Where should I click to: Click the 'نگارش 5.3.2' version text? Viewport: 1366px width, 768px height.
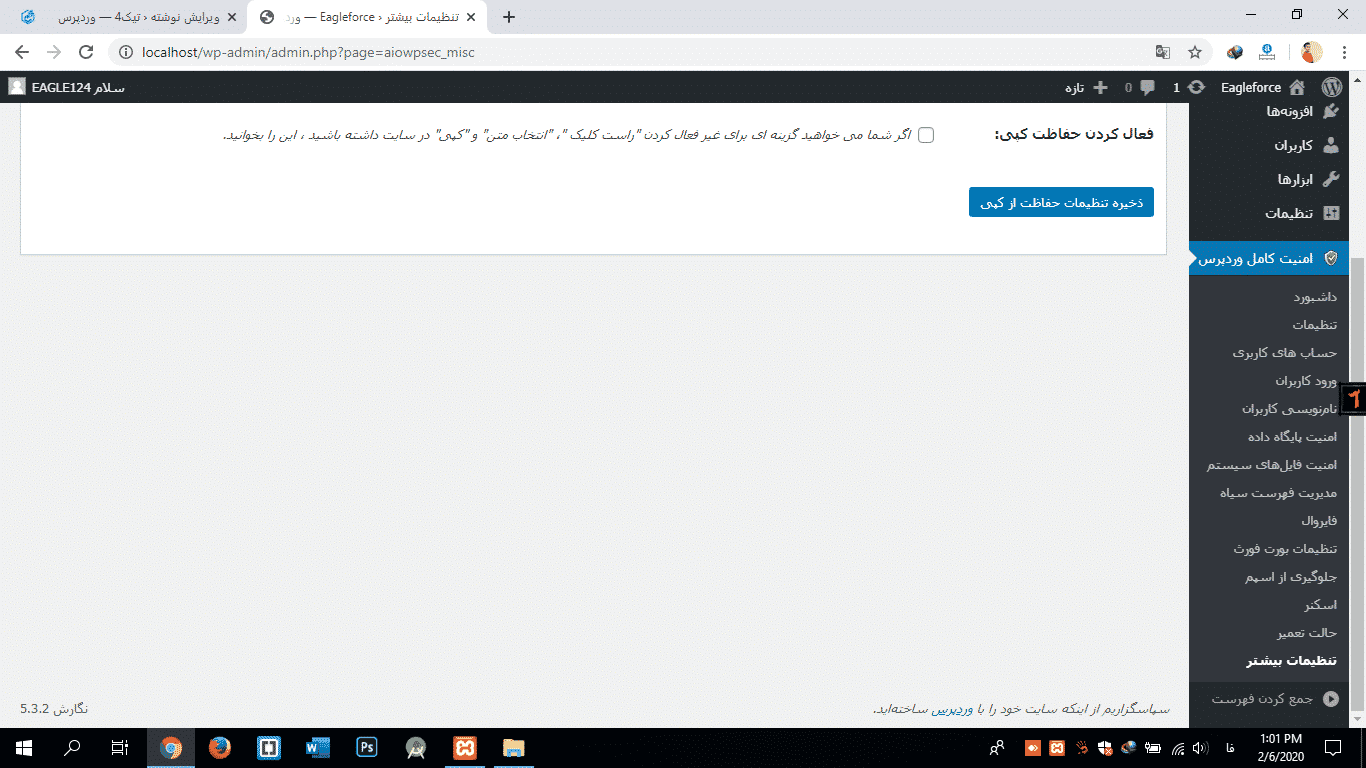coord(54,708)
